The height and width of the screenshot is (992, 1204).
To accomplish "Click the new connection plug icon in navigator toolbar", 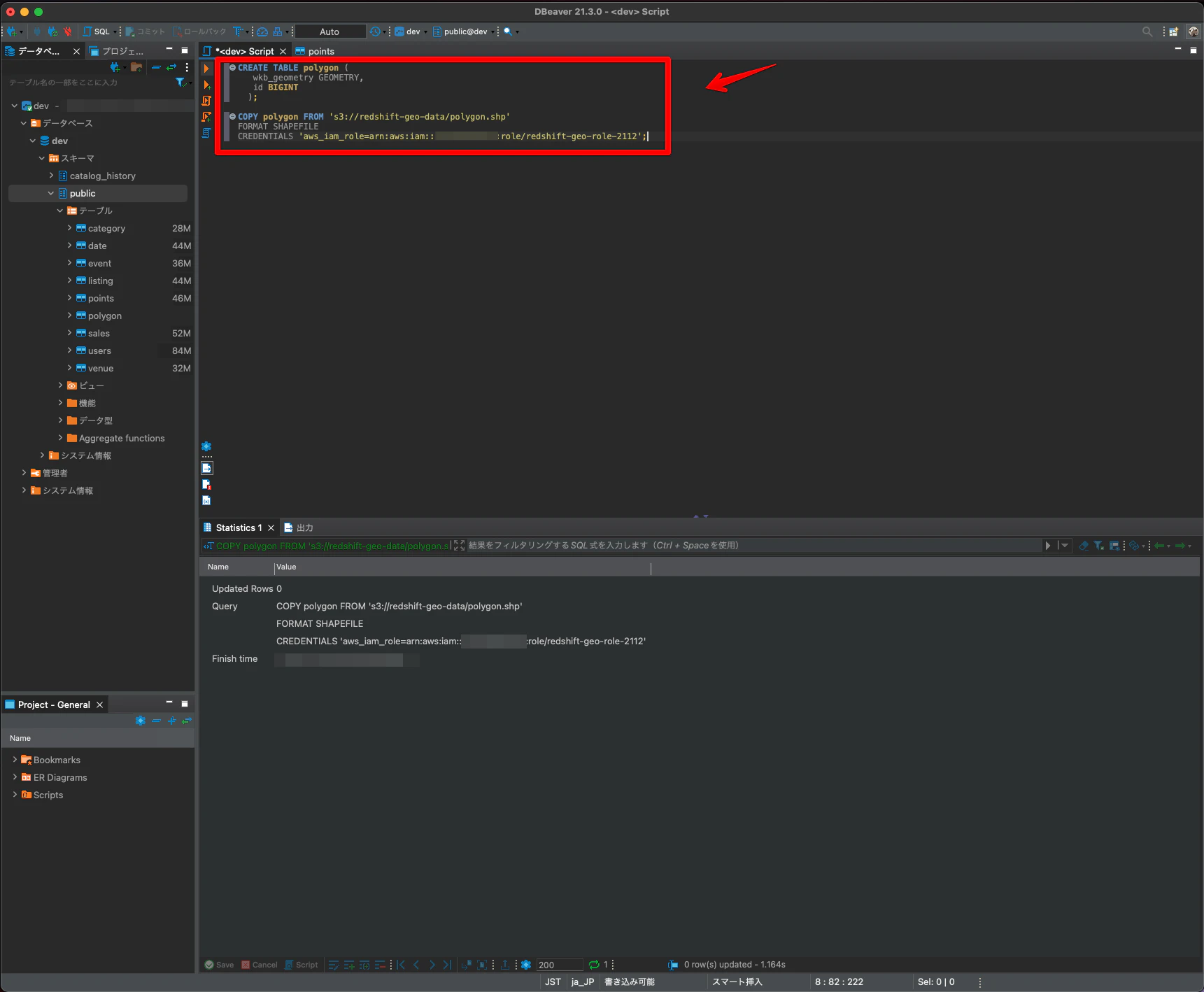I will click(x=115, y=67).
